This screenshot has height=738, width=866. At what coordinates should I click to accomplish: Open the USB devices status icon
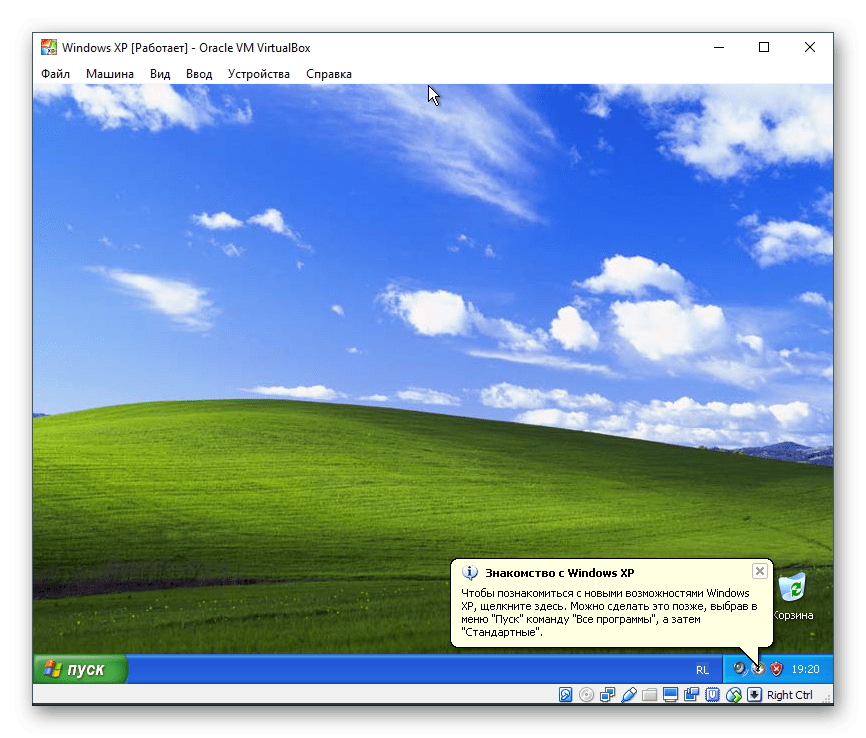[629, 695]
